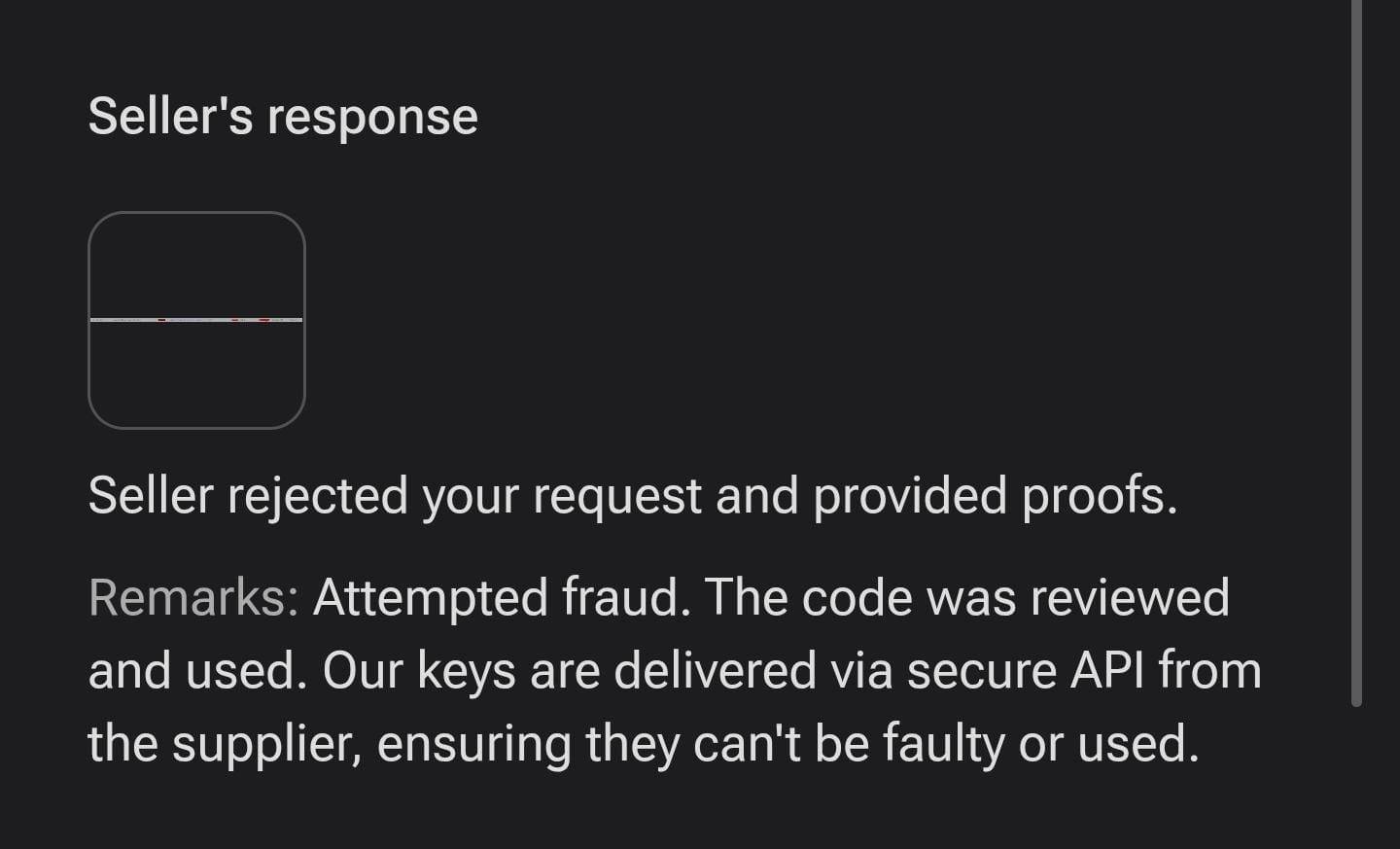Click the word "keys" in remarks
Image resolution: width=1400 pixels, height=849 pixels.
466,672
